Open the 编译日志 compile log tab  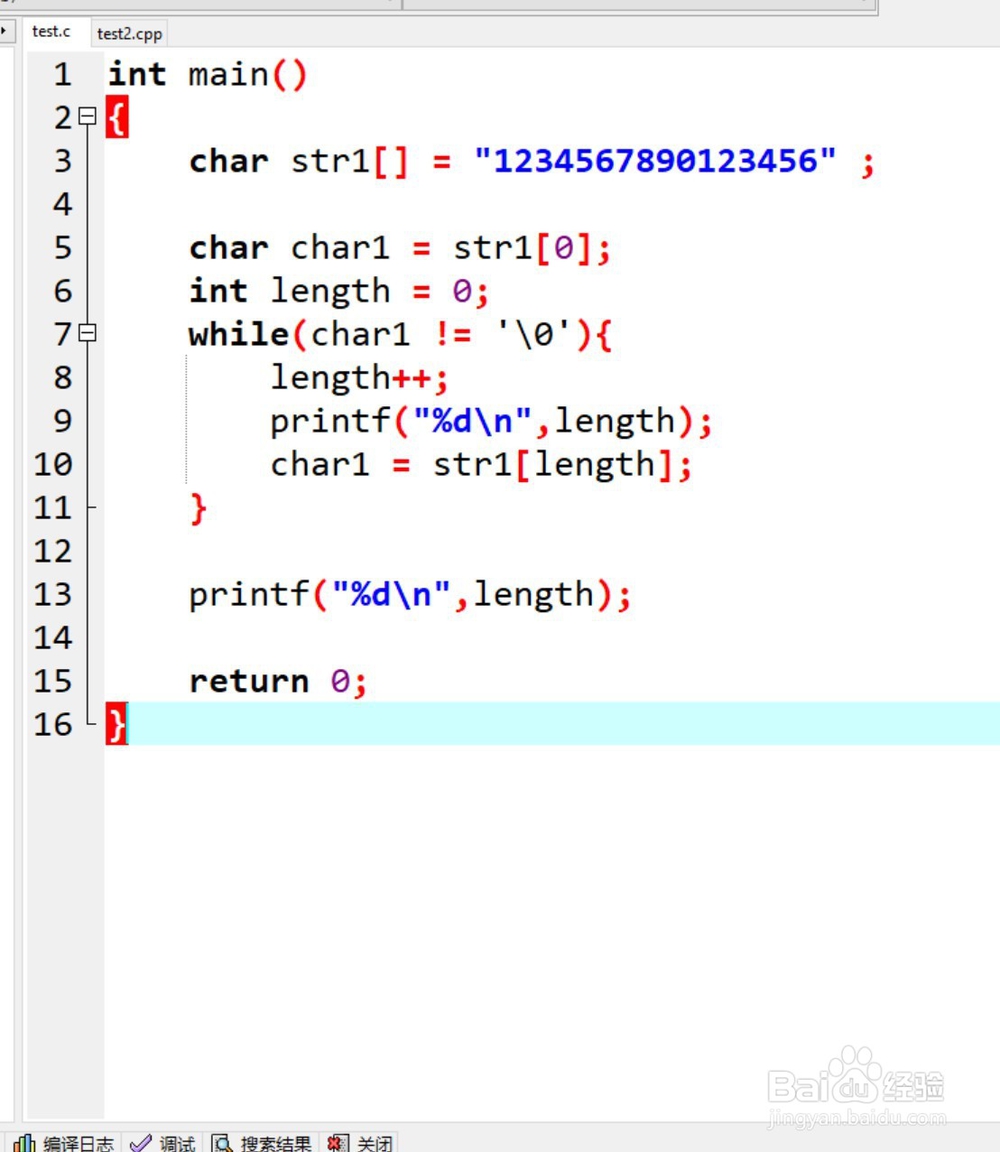click(x=64, y=1142)
